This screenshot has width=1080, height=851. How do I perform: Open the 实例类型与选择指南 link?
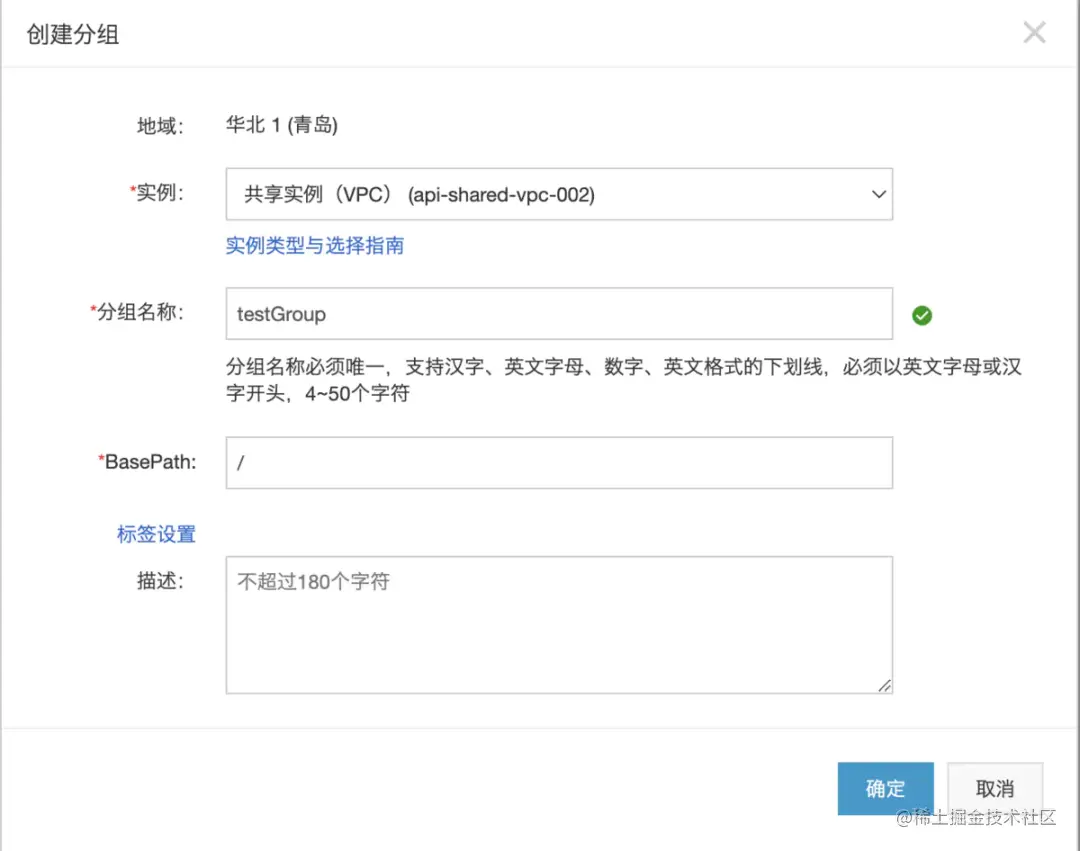coord(315,246)
